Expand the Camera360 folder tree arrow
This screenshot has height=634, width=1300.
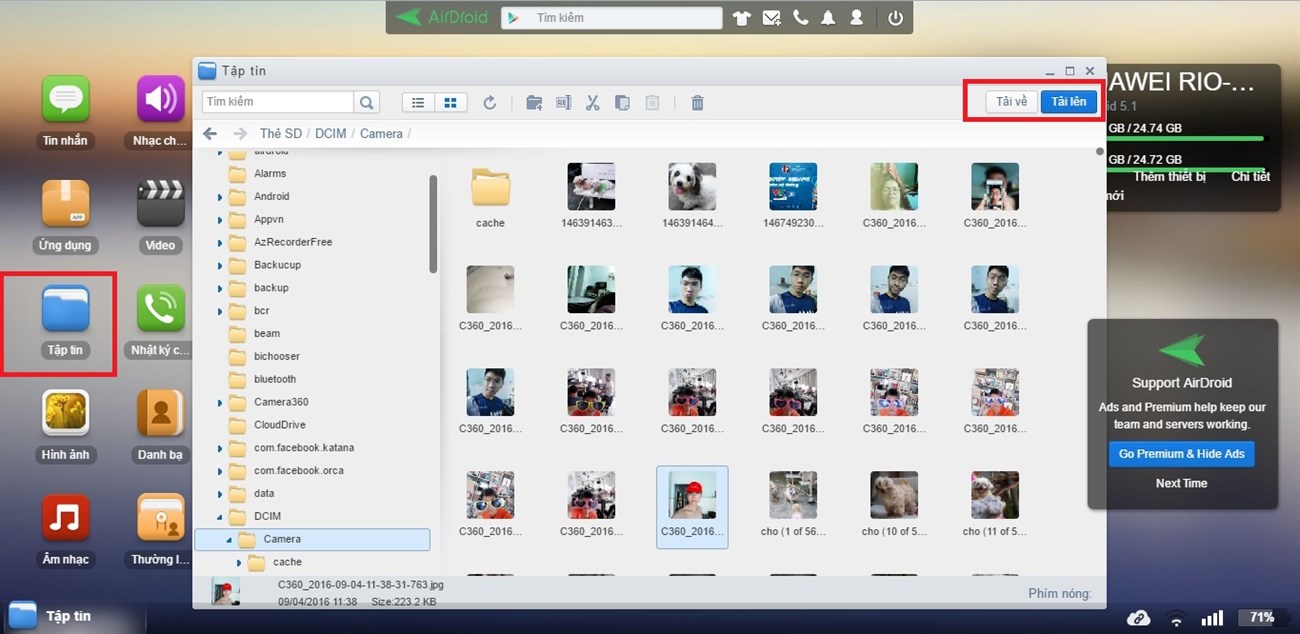pos(220,403)
